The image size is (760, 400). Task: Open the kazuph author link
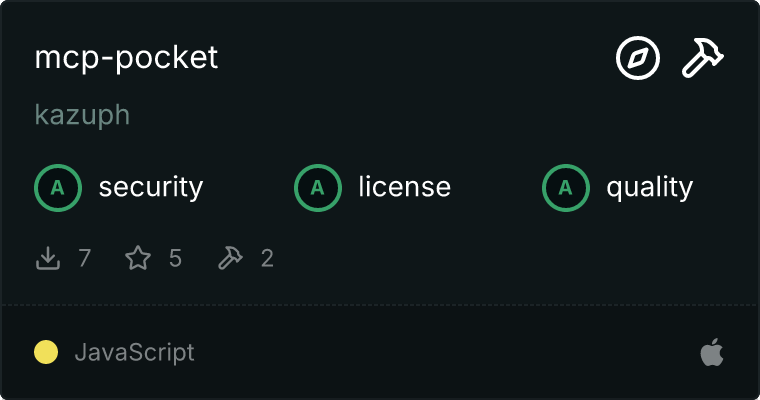coord(82,115)
